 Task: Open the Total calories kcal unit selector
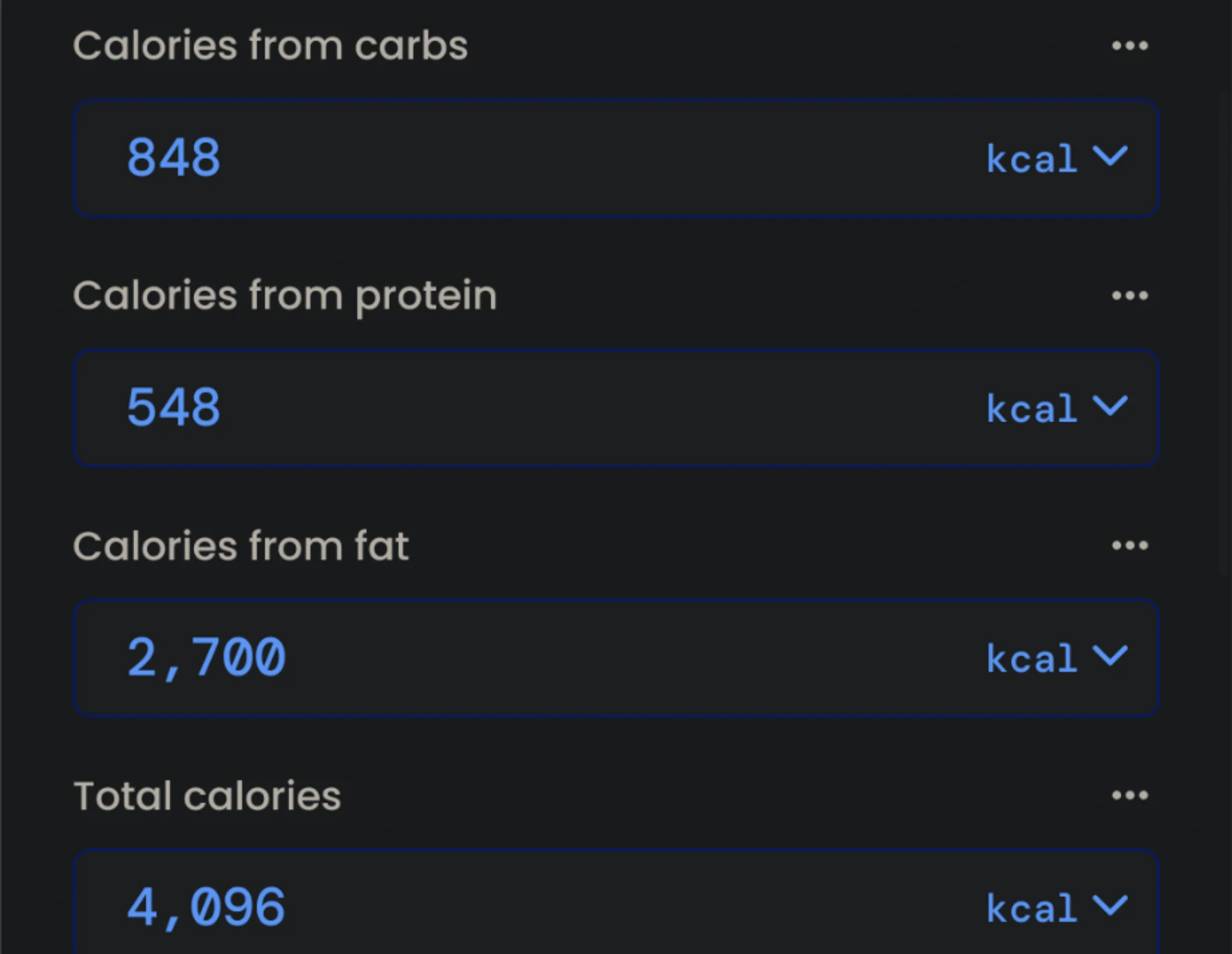[x=1056, y=908]
